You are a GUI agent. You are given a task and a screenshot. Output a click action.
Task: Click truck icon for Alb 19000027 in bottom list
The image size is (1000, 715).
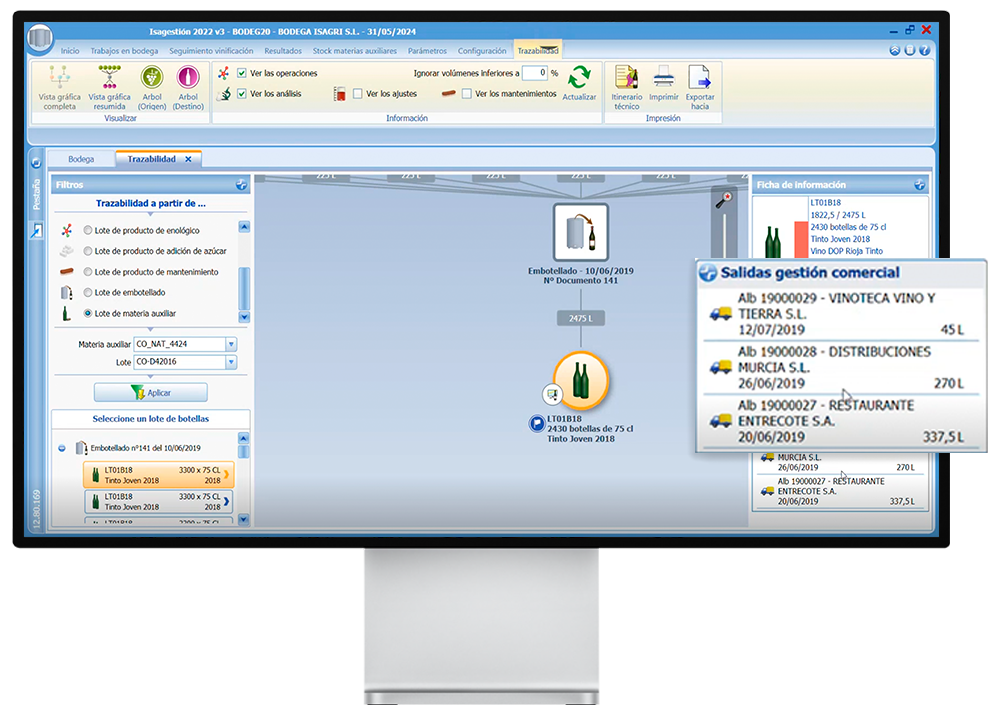click(767, 491)
